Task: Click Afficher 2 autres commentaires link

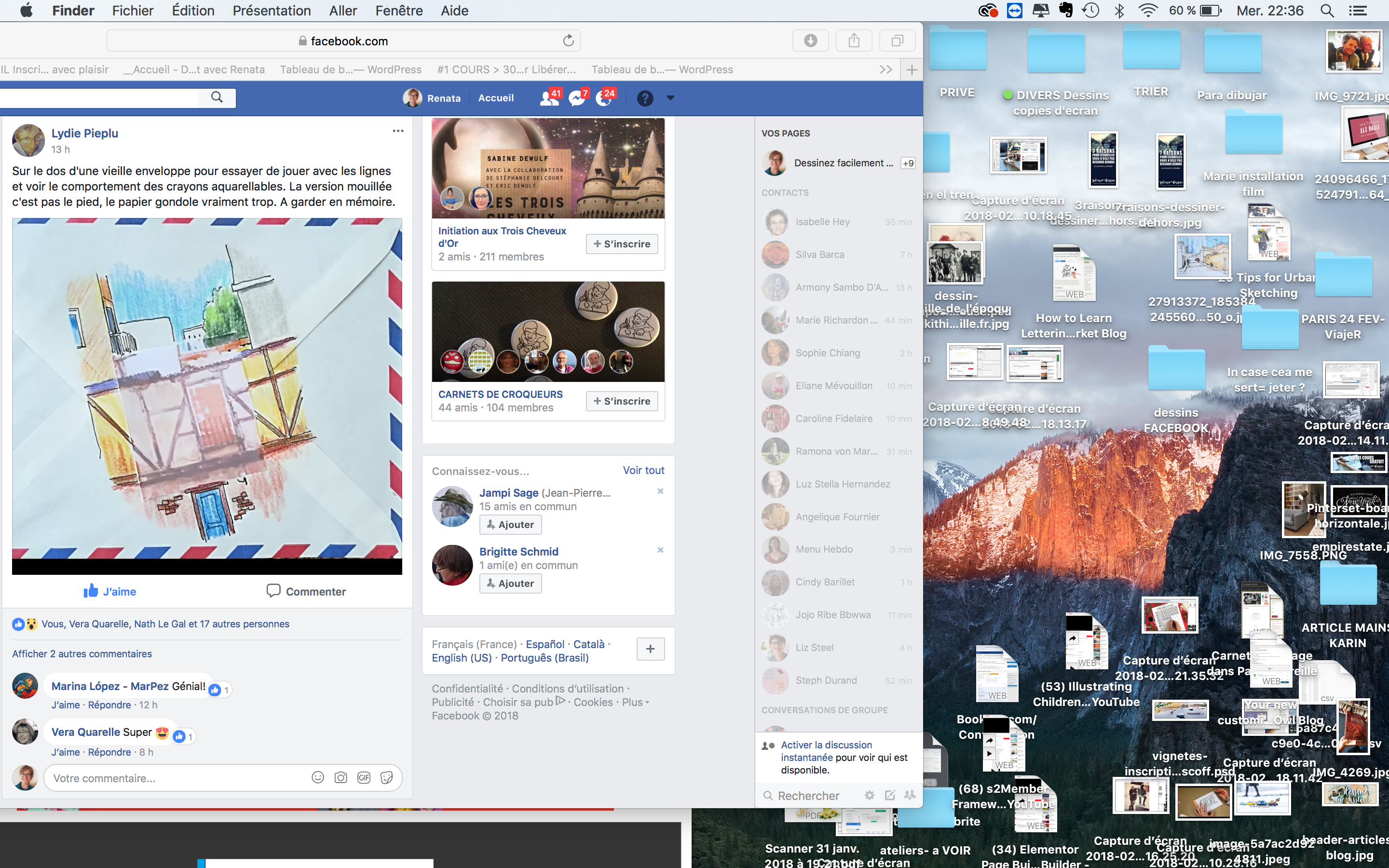Action: coord(82,654)
